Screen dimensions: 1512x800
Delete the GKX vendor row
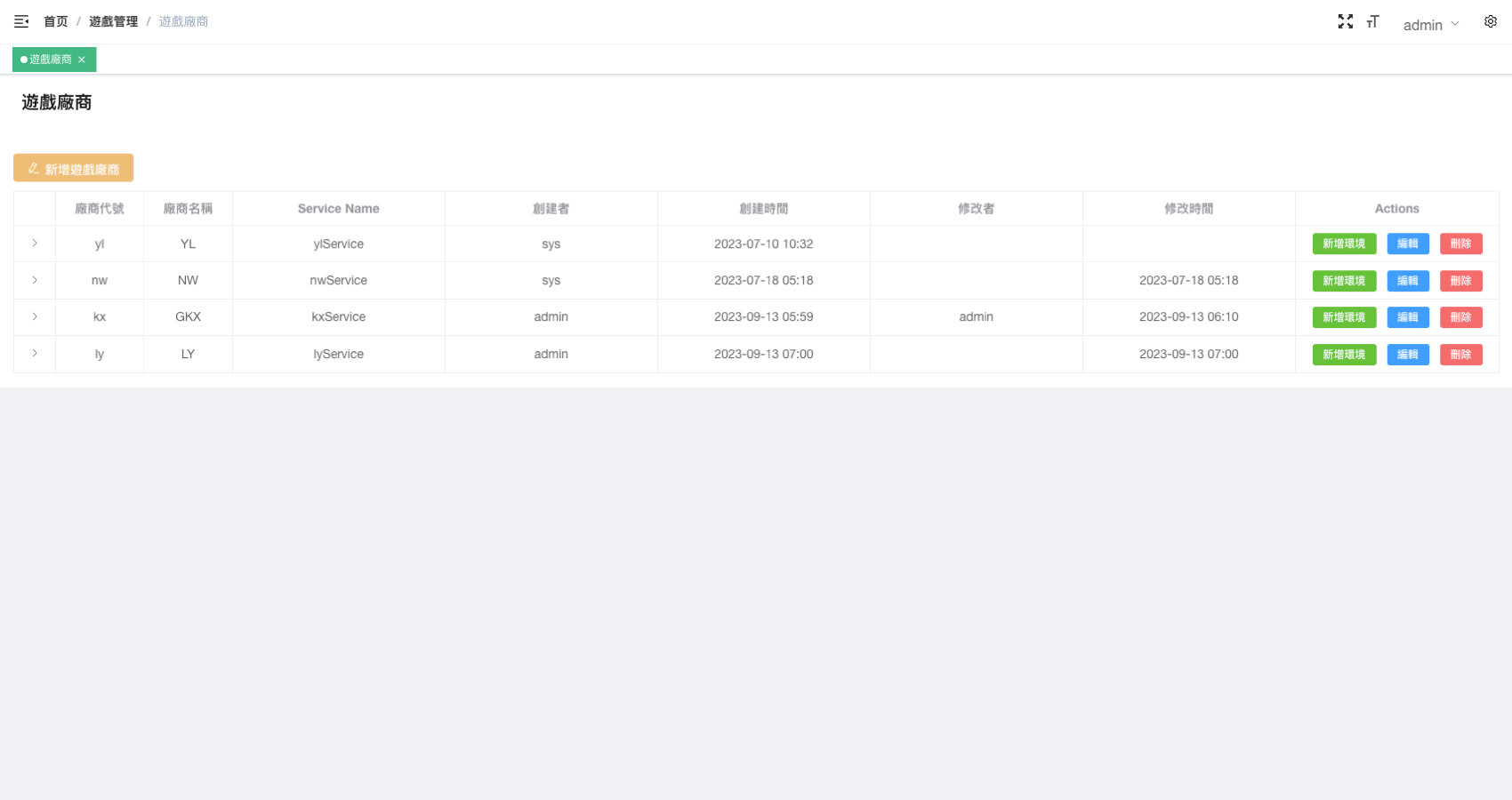[1460, 317]
